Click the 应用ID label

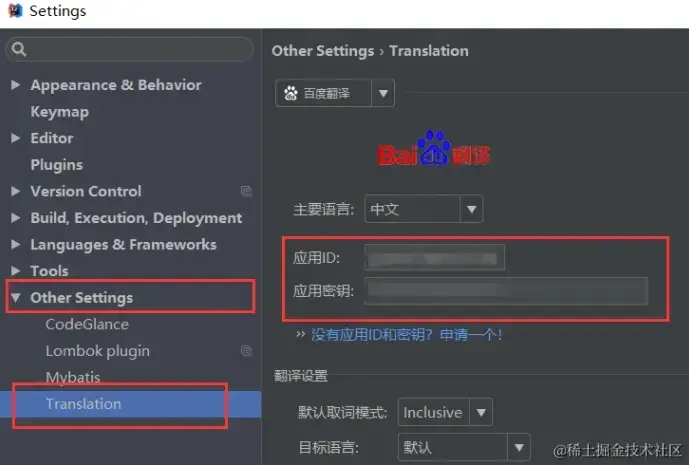click(316, 258)
